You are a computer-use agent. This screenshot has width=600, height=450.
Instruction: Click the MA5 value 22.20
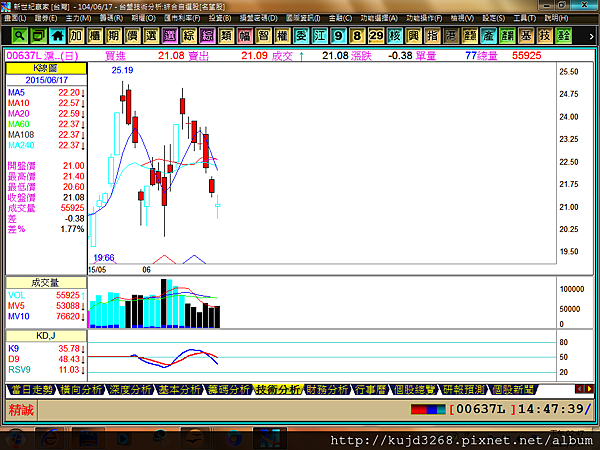pos(69,93)
